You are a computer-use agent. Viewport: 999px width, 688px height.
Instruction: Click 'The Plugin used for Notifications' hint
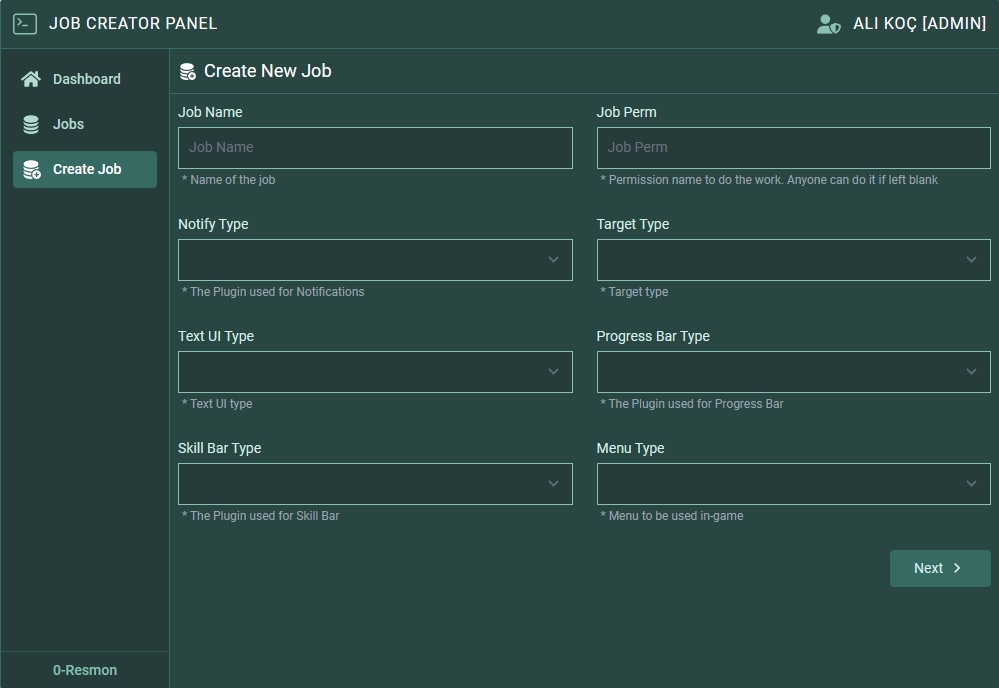[x=273, y=292]
